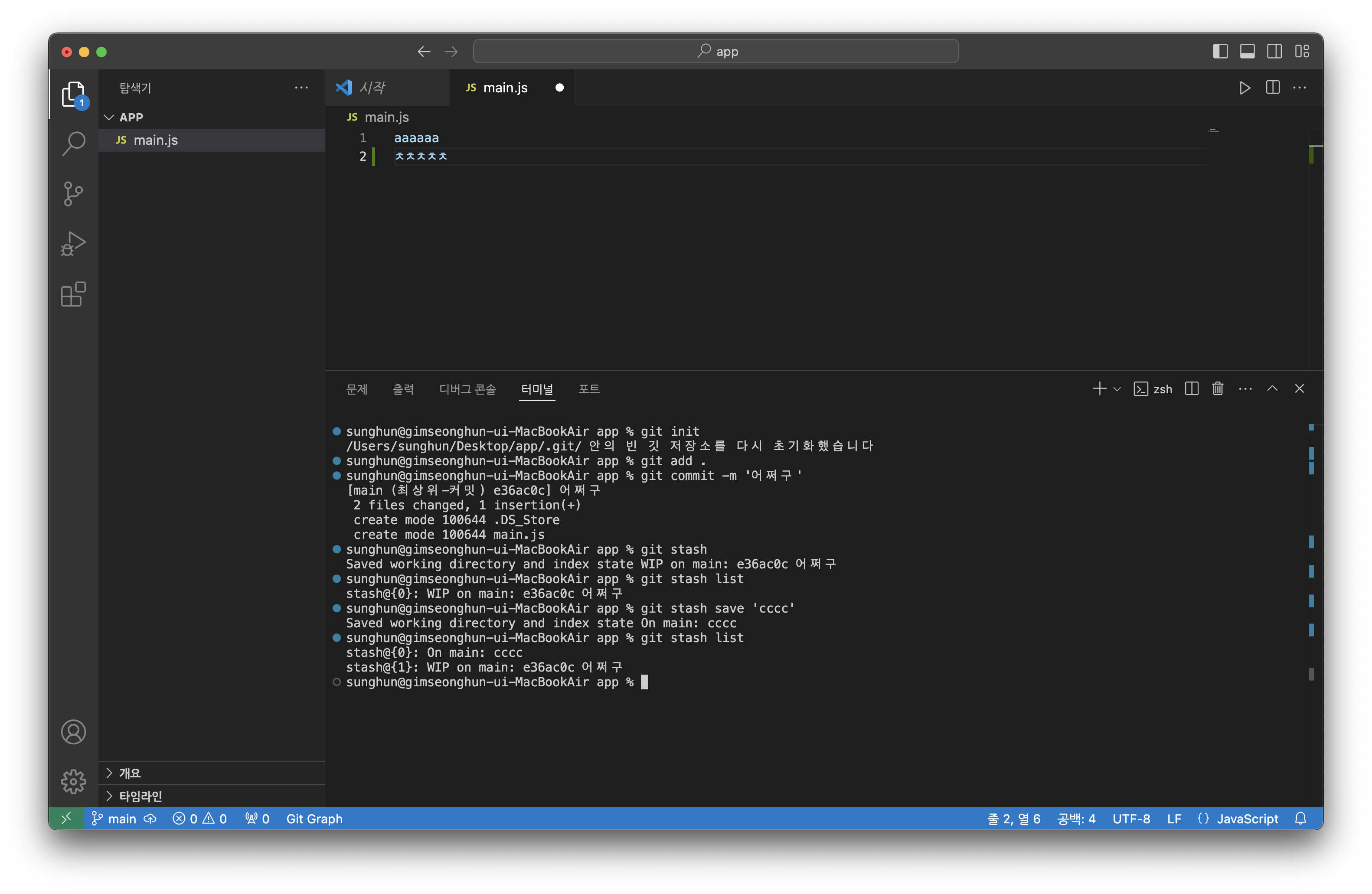Open the Search view in activity bar
This screenshot has height=894, width=1372.
[x=73, y=144]
